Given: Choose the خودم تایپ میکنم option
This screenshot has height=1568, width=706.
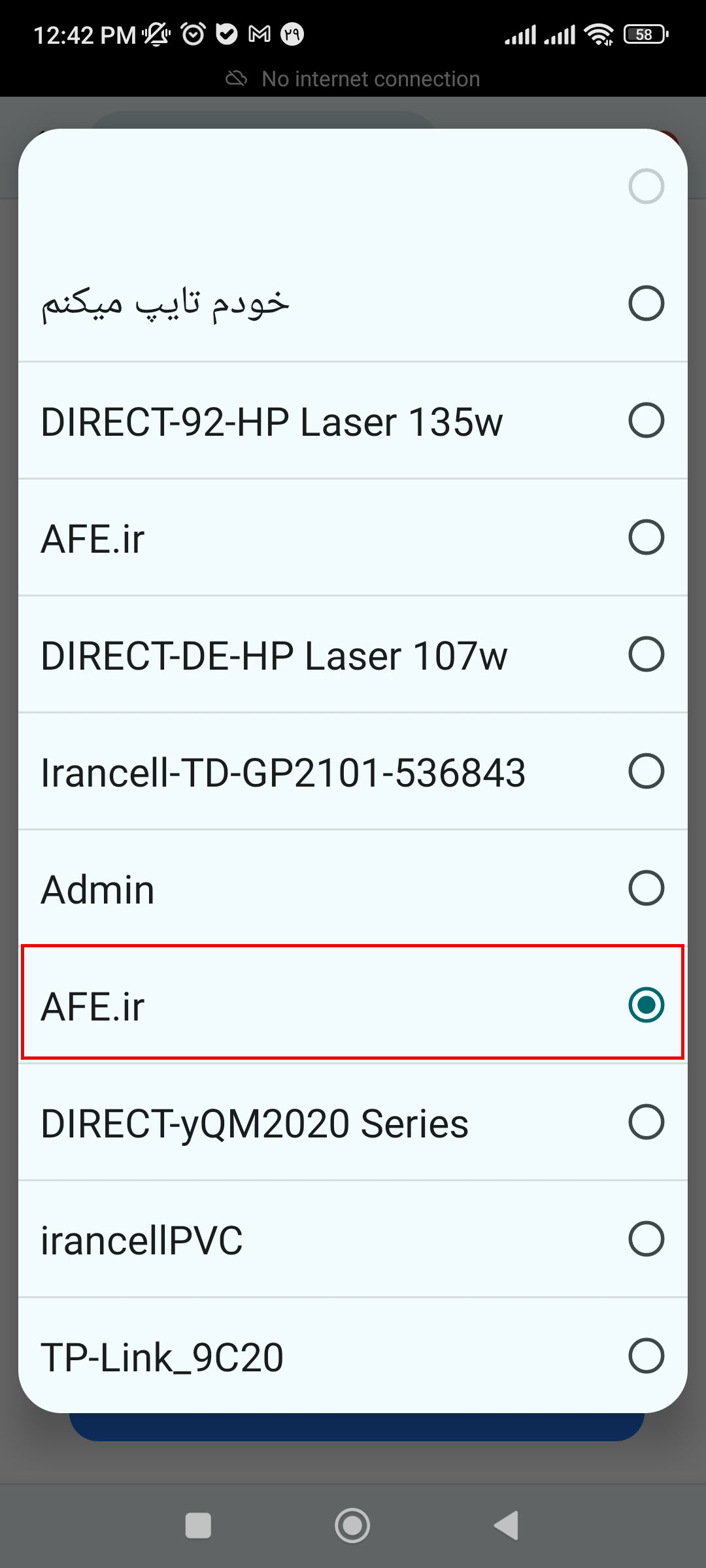Looking at the screenshot, I should click(353, 303).
